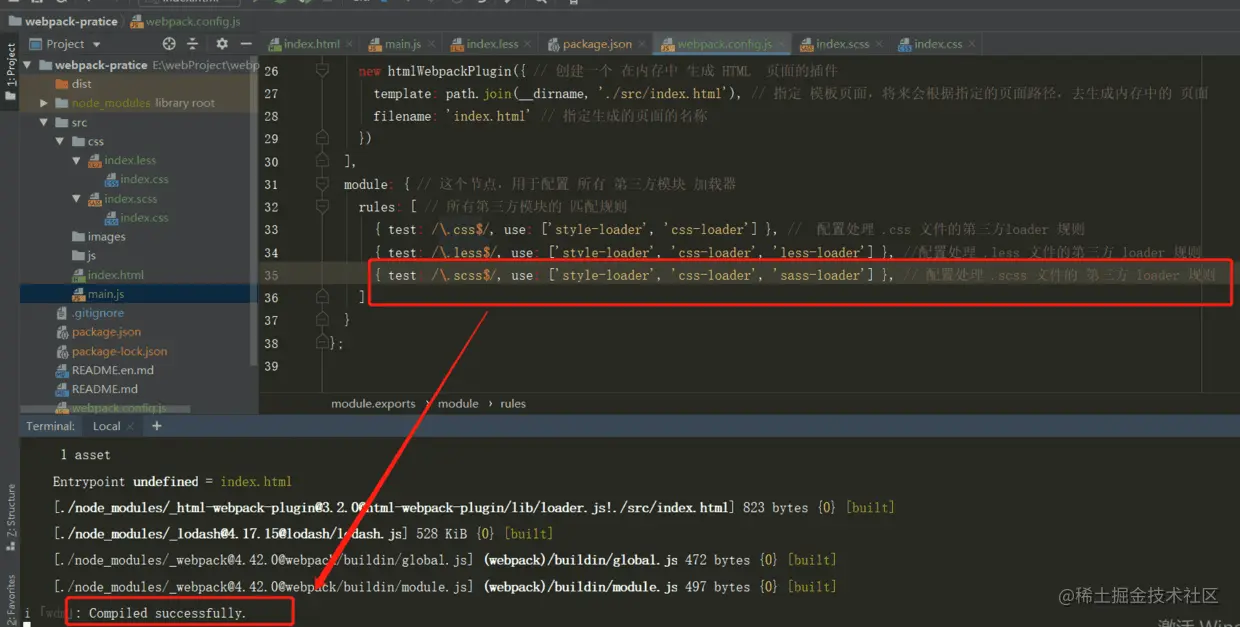Click module.exports breadcrumb below editor

(373, 403)
